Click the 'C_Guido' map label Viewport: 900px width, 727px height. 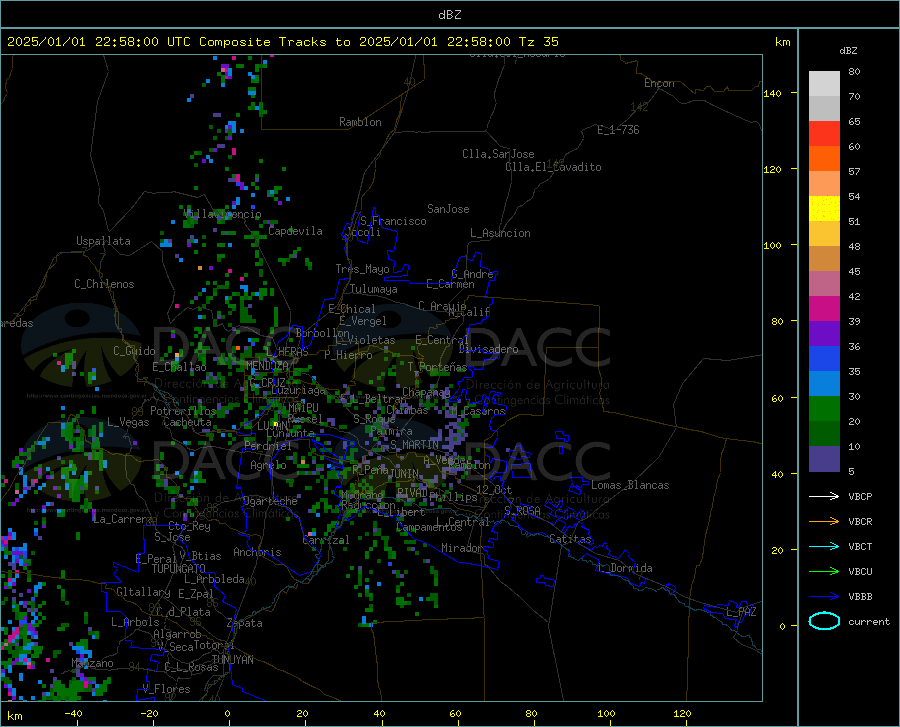point(134,351)
